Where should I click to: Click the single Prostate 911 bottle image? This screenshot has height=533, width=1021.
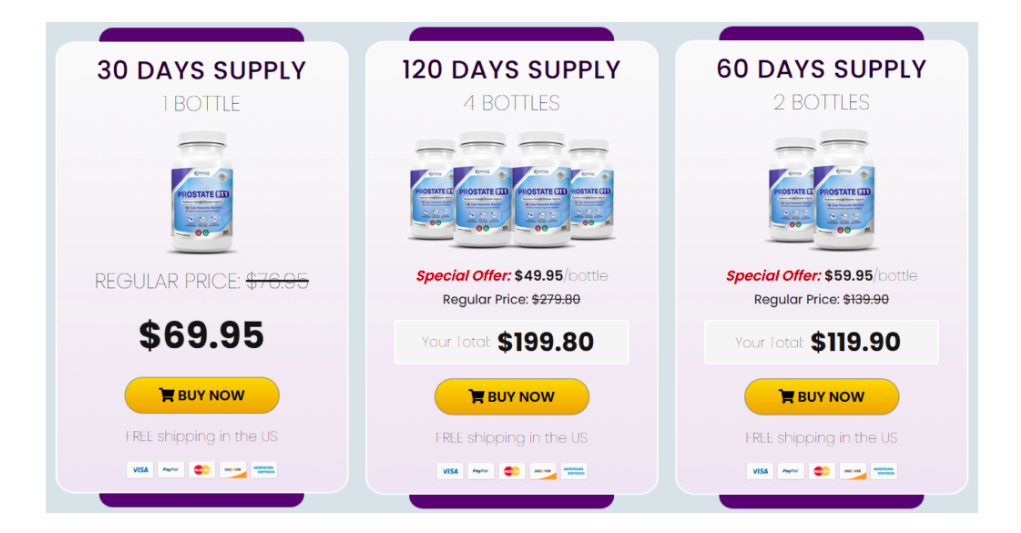(202, 191)
